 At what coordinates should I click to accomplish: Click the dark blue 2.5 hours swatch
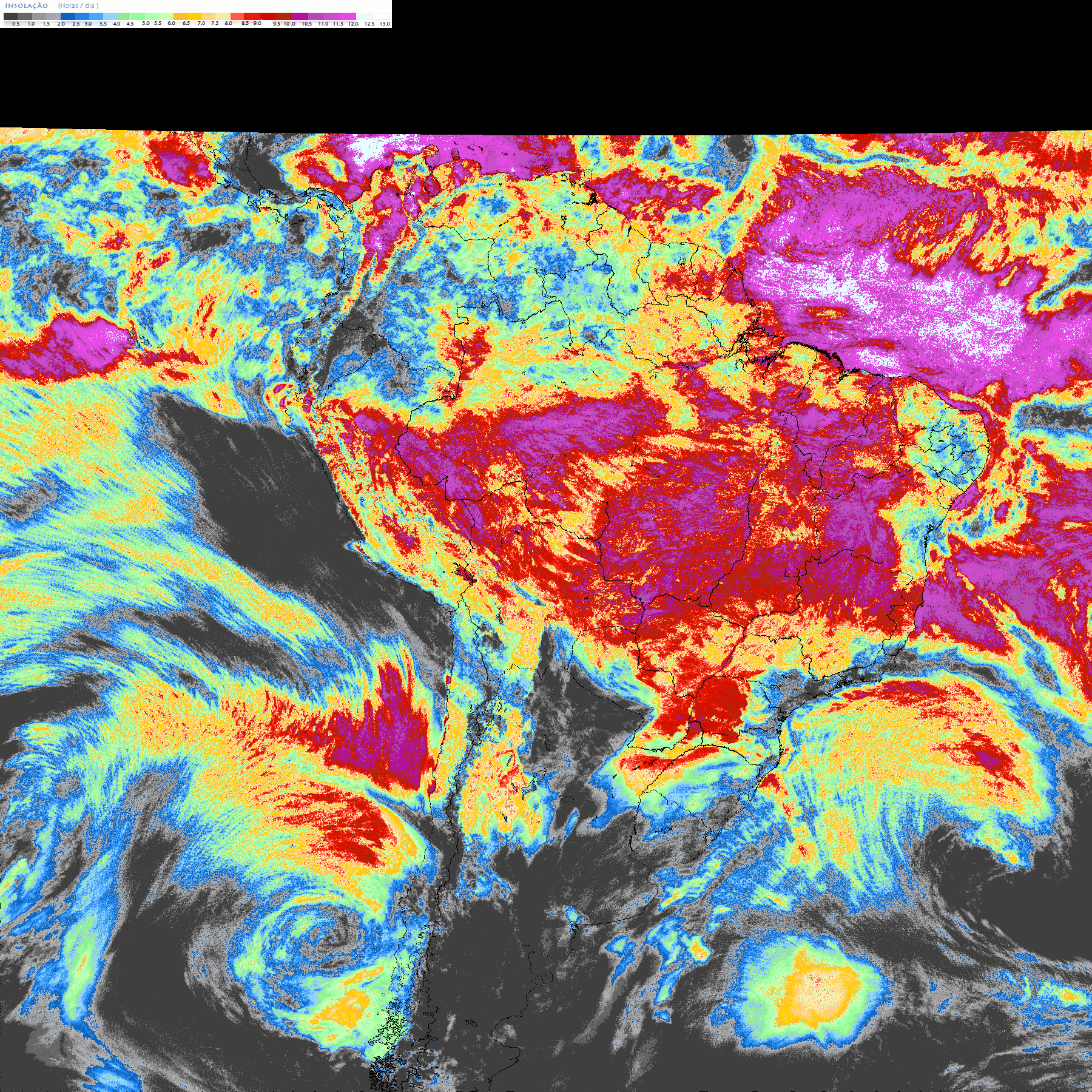[x=67, y=16]
